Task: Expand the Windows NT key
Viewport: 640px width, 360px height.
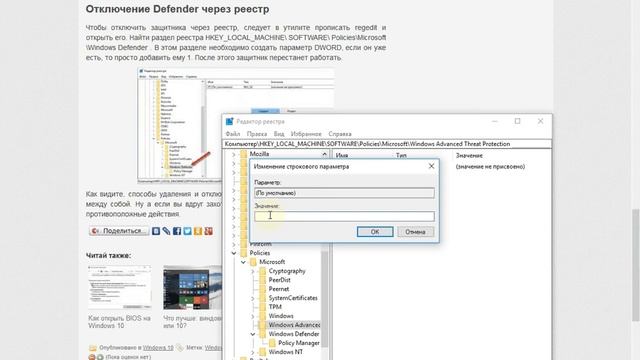Action: coord(253,352)
